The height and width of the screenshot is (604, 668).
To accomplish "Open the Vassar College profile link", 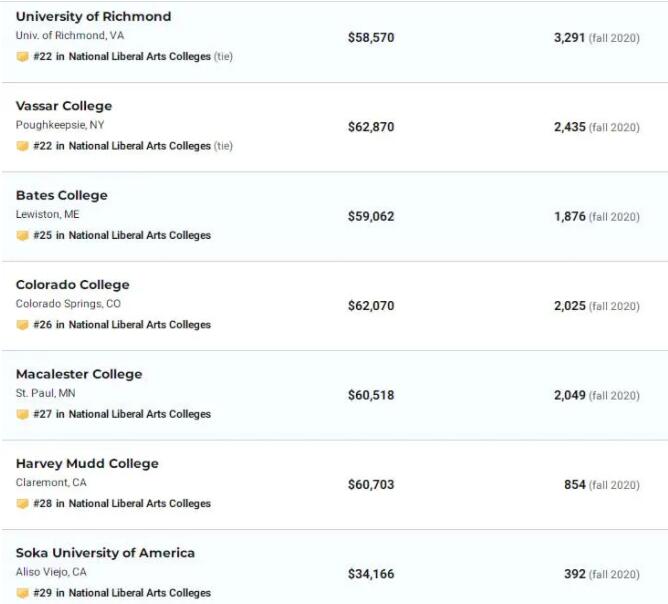I will (64, 106).
